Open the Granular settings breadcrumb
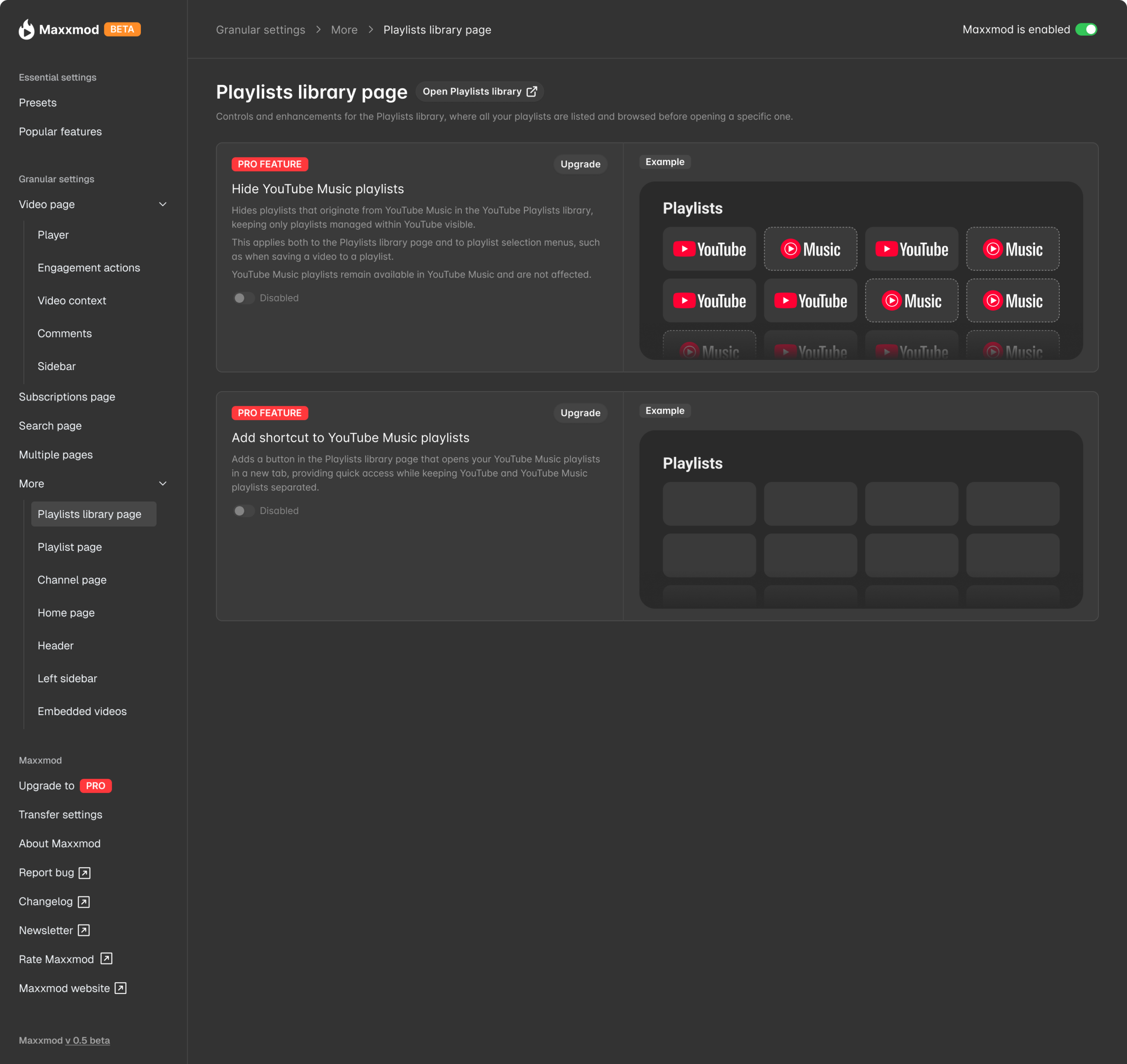1127x1064 pixels. tap(261, 29)
